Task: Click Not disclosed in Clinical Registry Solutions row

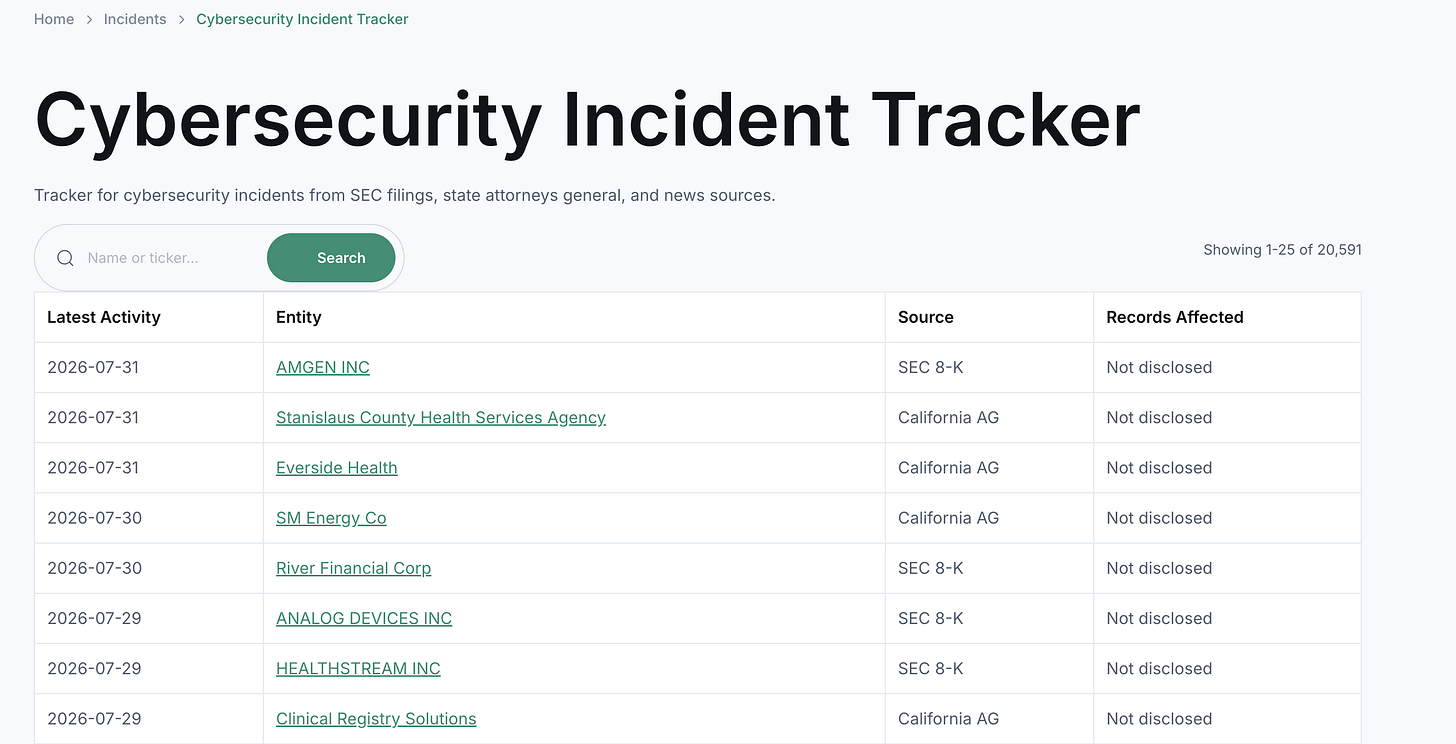Action: pyautogui.click(x=1159, y=718)
